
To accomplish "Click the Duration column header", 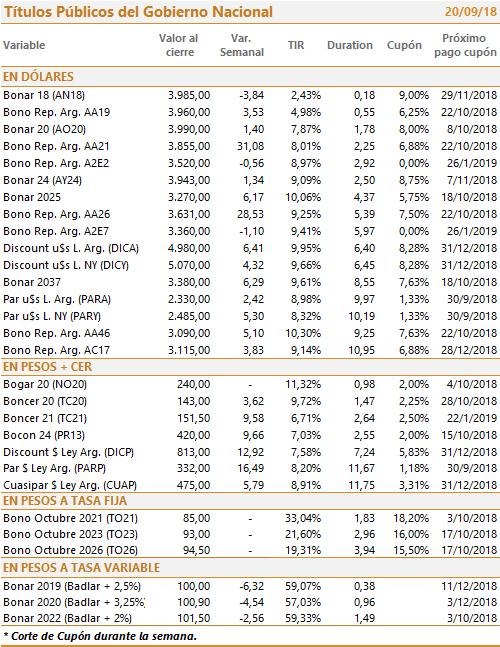I will [x=350, y=45].
